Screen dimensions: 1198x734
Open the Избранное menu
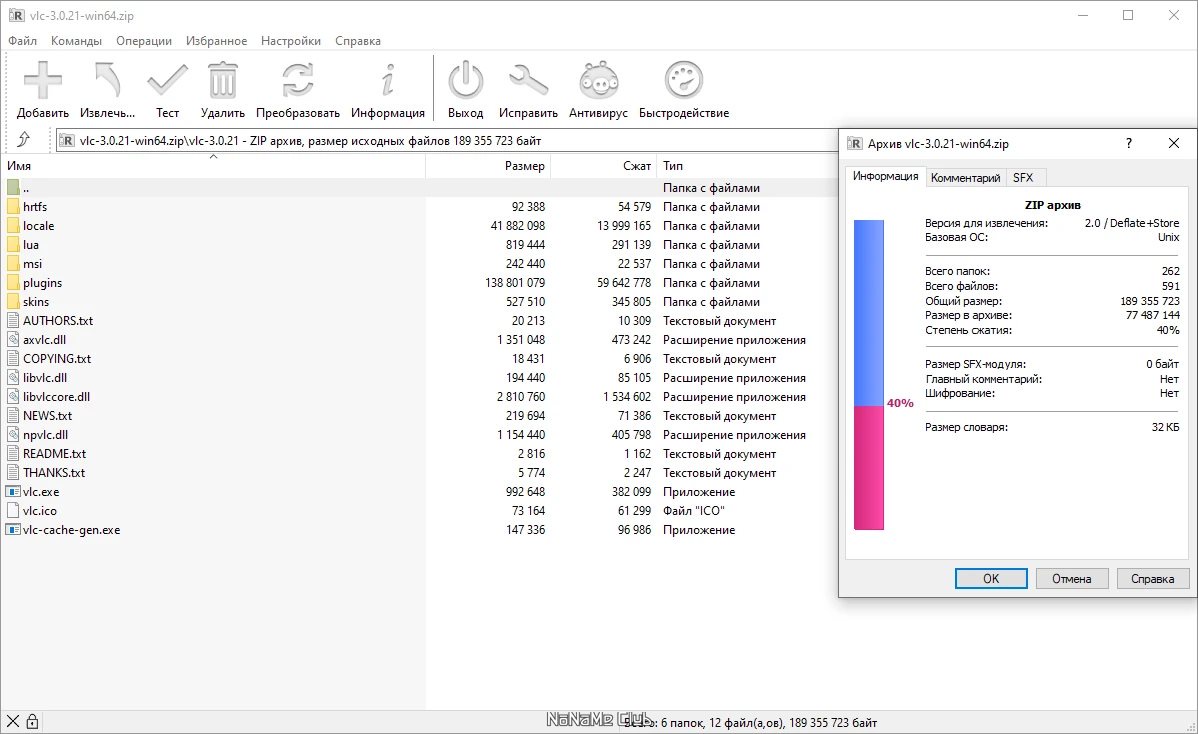point(216,40)
